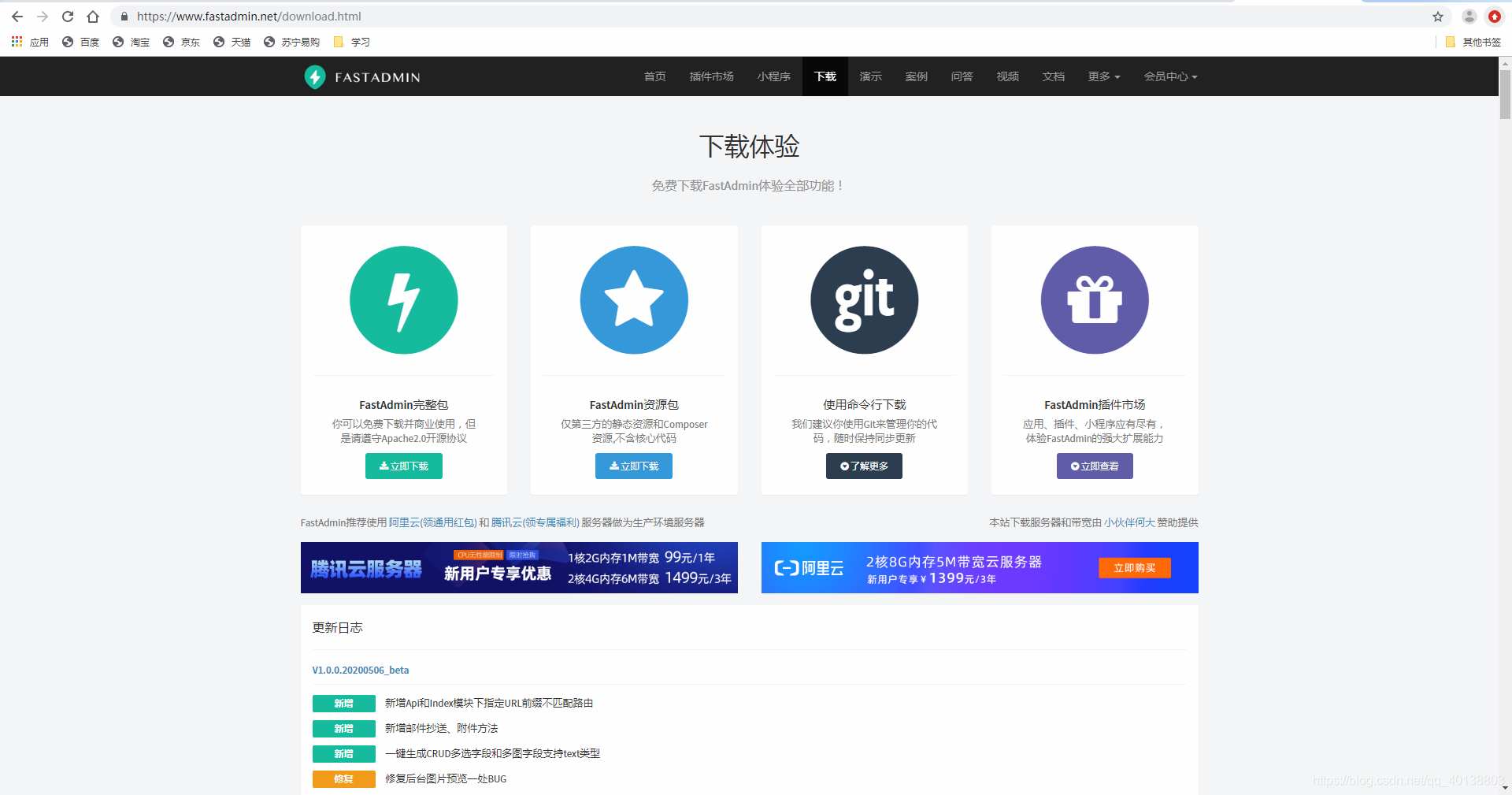Bookmark this page with star icon
The width and height of the screenshot is (1512, 795).
pos(1438,17)
